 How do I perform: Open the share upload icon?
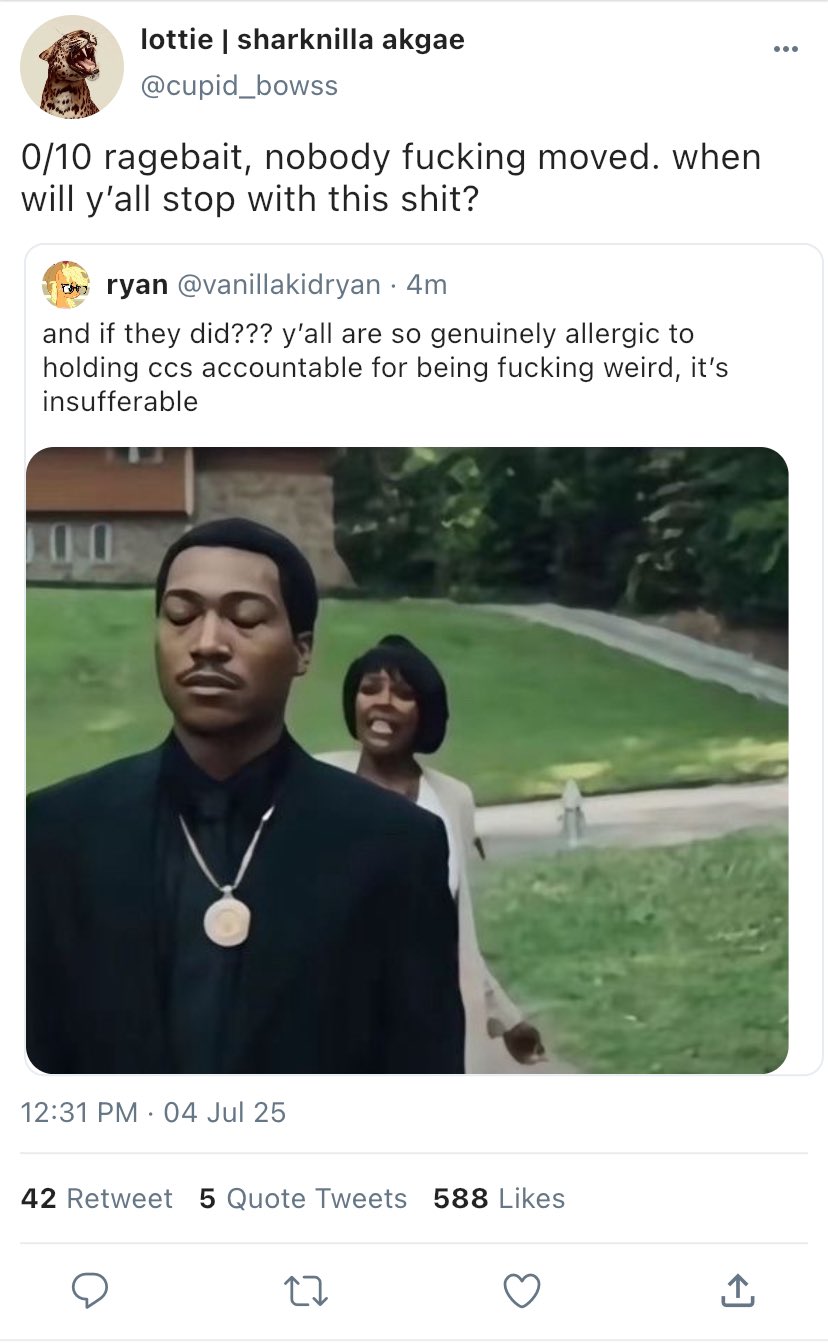tap(736, 1291)
